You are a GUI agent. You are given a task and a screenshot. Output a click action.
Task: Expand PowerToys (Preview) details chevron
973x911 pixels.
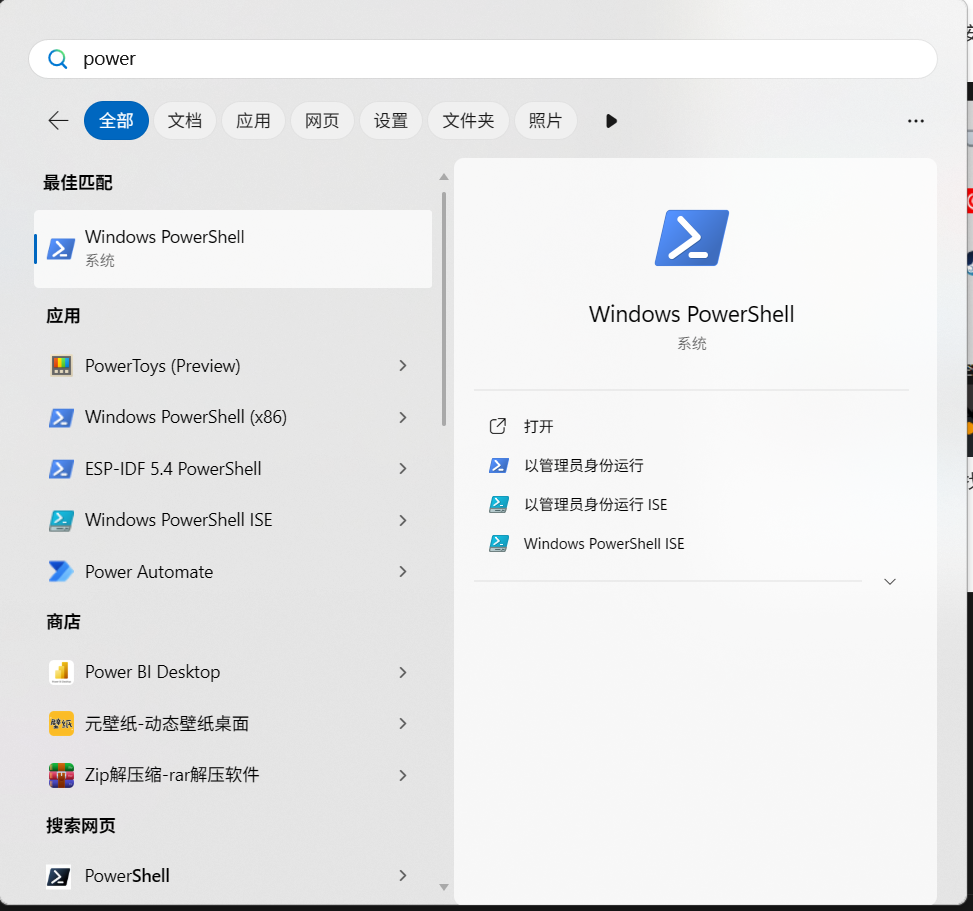pyautogui.click(x=403, y=366)
